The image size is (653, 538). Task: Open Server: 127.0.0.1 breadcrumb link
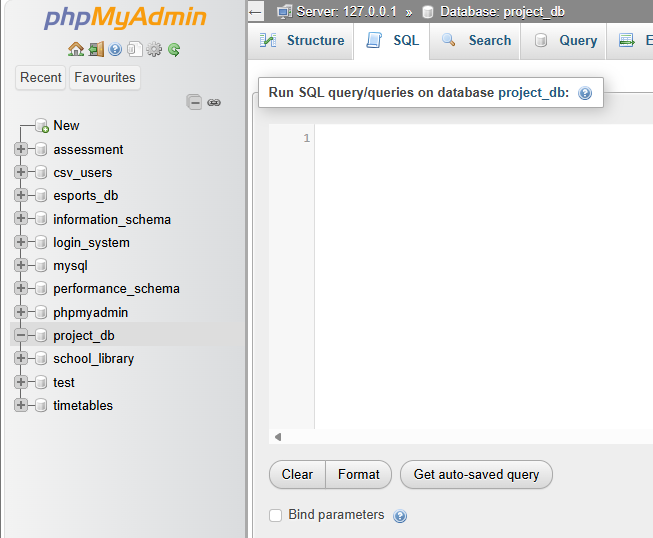point(346,12)
